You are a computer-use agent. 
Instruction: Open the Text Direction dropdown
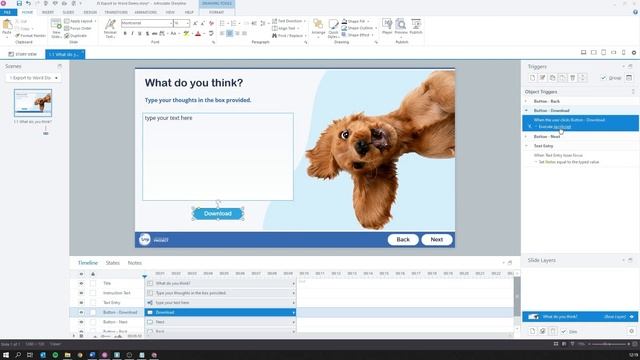[289, 21]
